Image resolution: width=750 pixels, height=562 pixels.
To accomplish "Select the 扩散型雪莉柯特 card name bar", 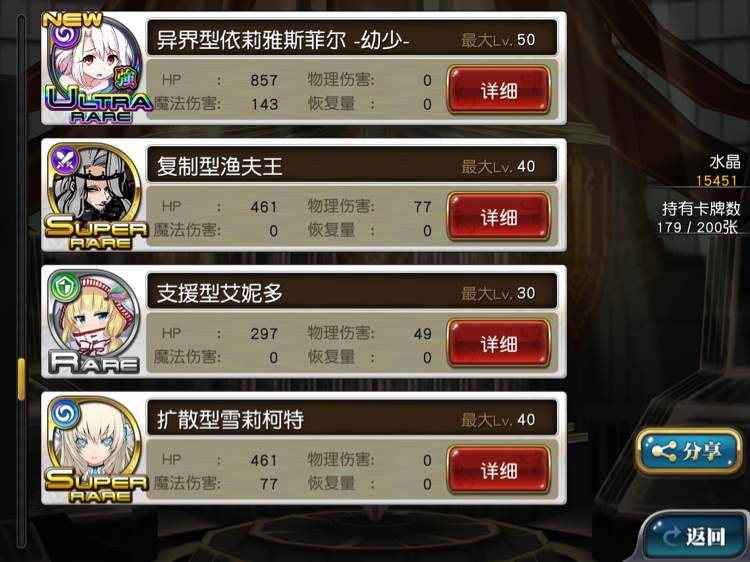I will point(352,419).
